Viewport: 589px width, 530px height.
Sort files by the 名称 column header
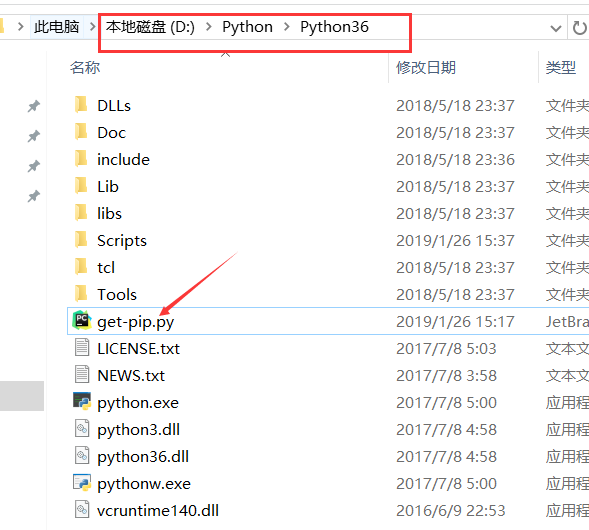[85, 68]
